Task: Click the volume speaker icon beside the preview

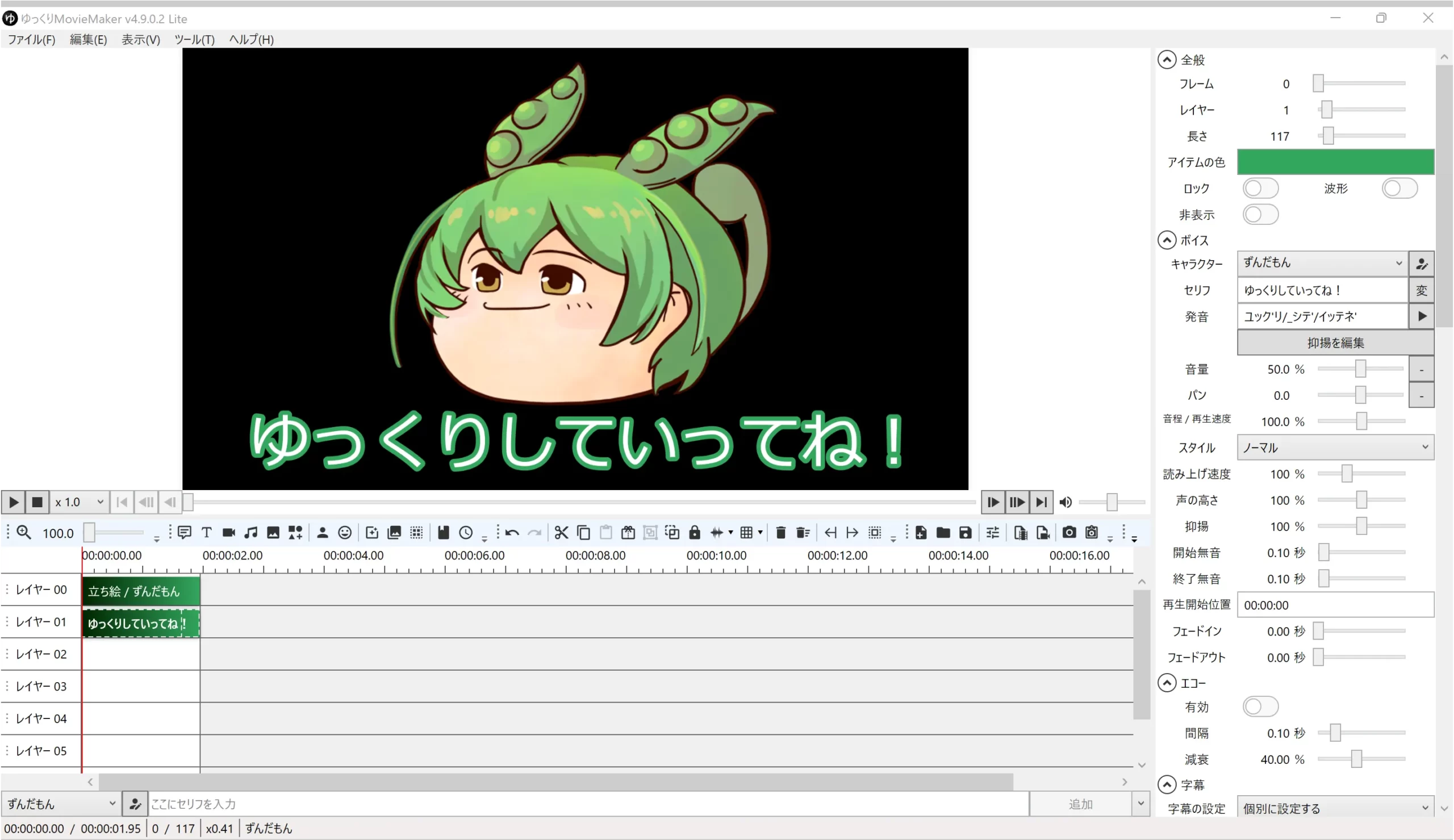Action: click(x=1066, y=503)
